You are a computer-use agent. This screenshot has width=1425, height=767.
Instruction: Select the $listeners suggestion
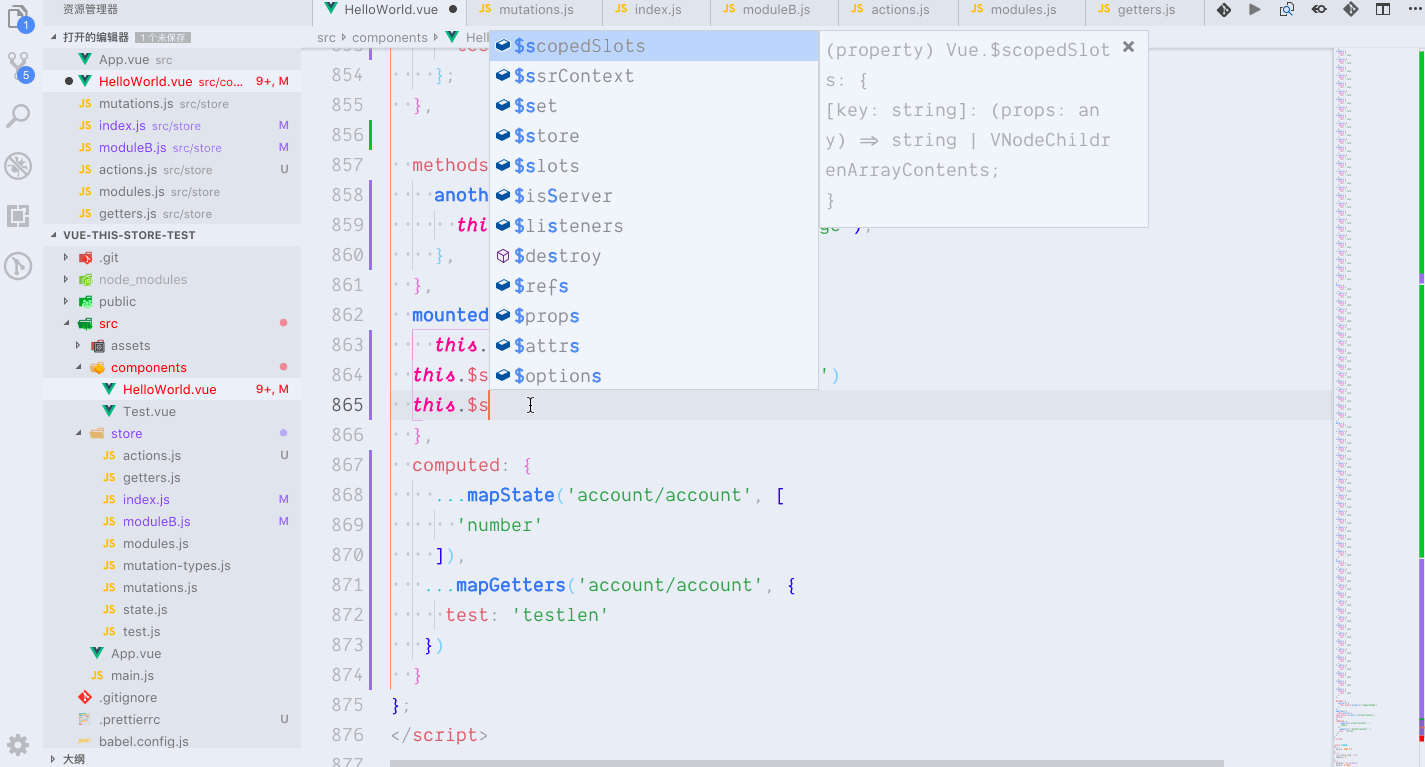pyautogui.click(x=654, y=226)
